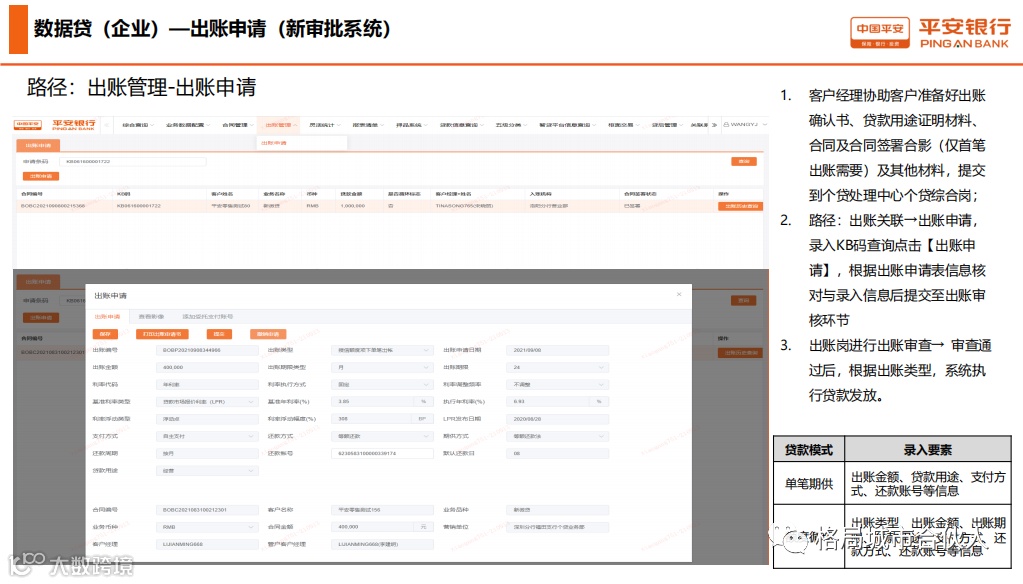Select 1,000,000 amount cell
Screen dimensions: 1023x584
[x=353, y=206]
